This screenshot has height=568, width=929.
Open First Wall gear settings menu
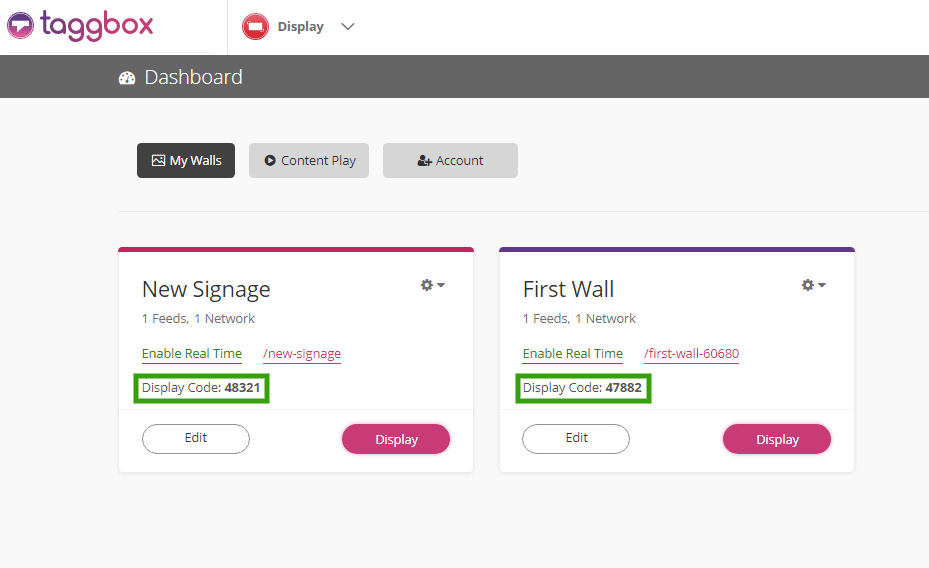pyautogui.click(x=813, y=285)
